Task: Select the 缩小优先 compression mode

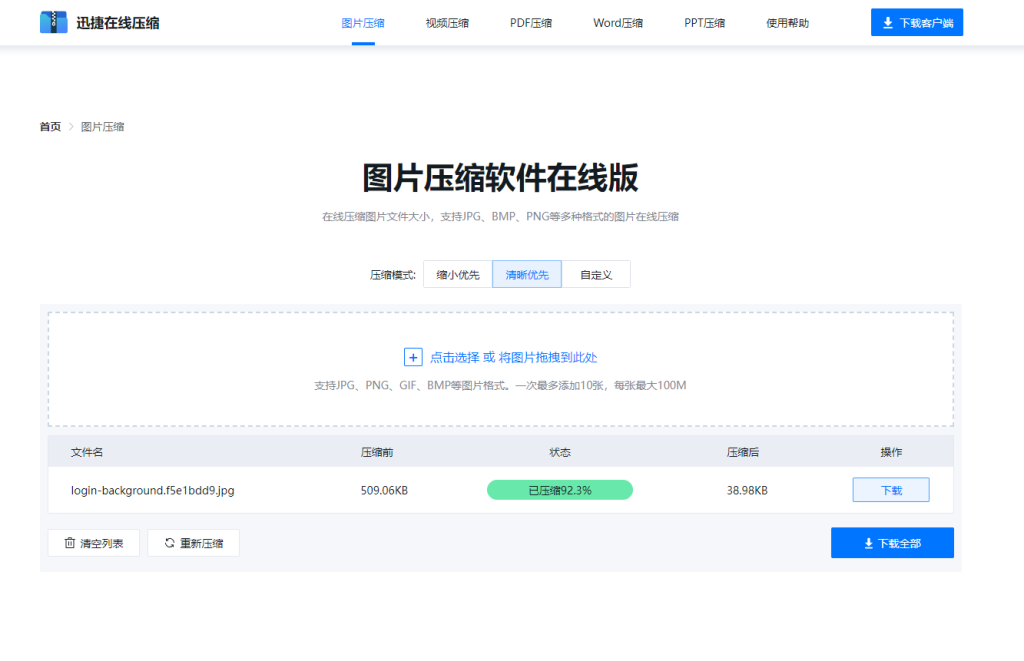Action: tap(457, 273)
